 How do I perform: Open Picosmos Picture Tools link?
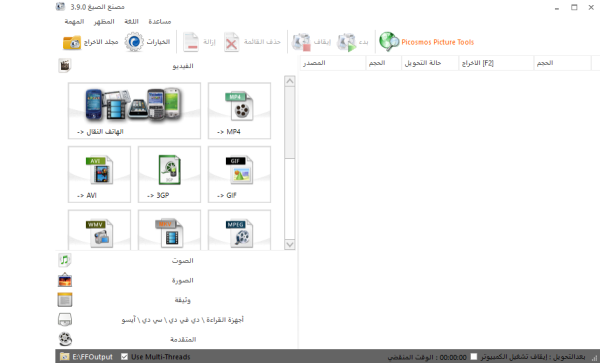427,42
